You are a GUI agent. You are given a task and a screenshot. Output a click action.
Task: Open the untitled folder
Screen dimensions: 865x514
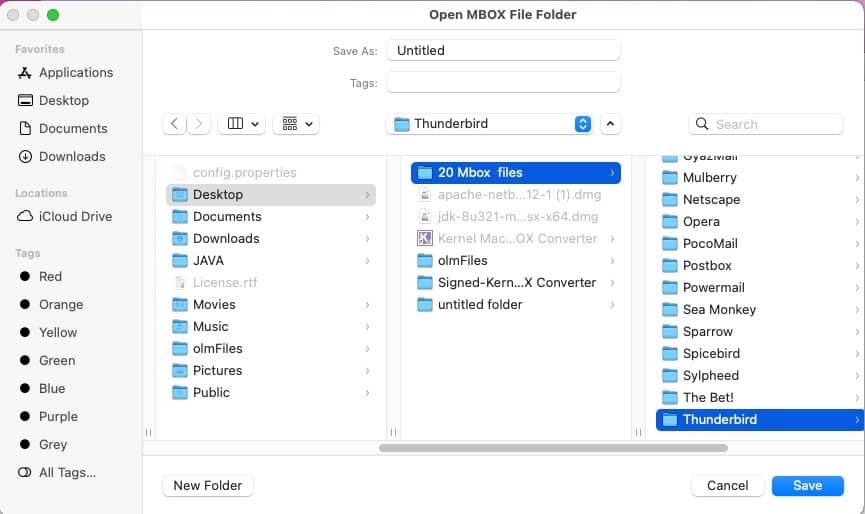(x=516, y=304)
